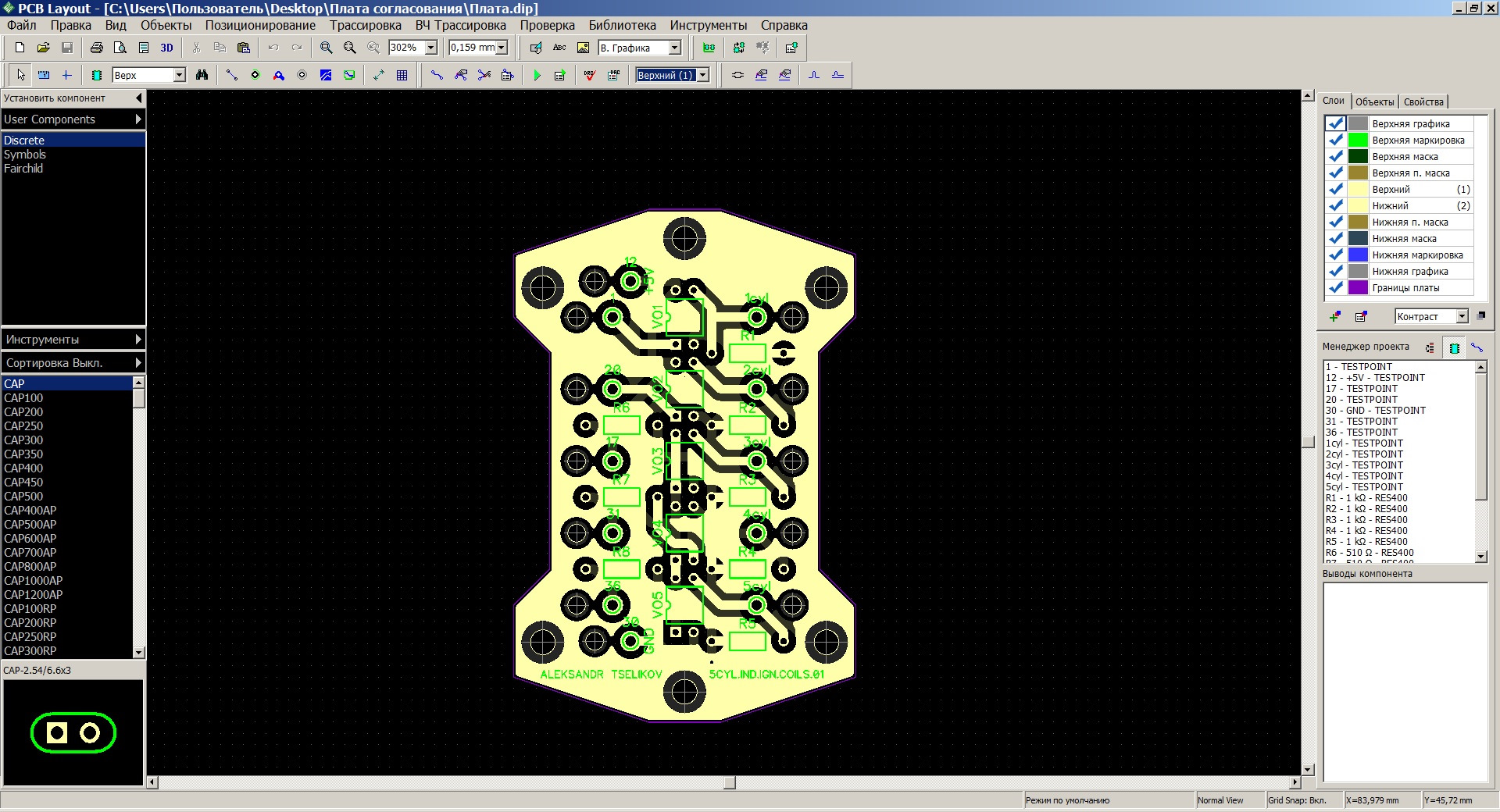
Task: Open the Трассировка menu
Action: tap(365, 25)
